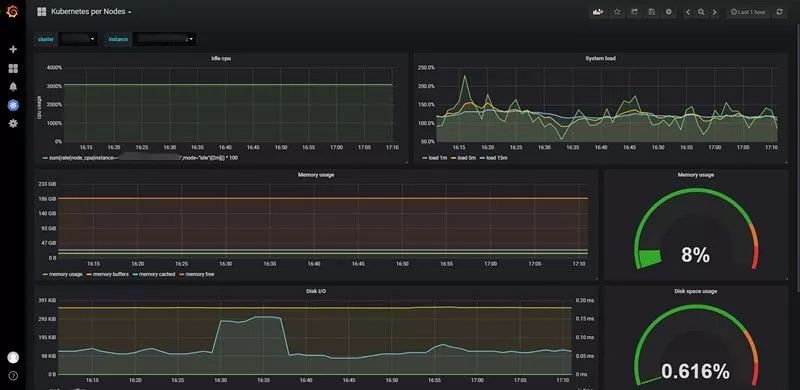Open the Configuration gear in the sidebar
Screen dimensions: 800x390
(x=13, y=123)
